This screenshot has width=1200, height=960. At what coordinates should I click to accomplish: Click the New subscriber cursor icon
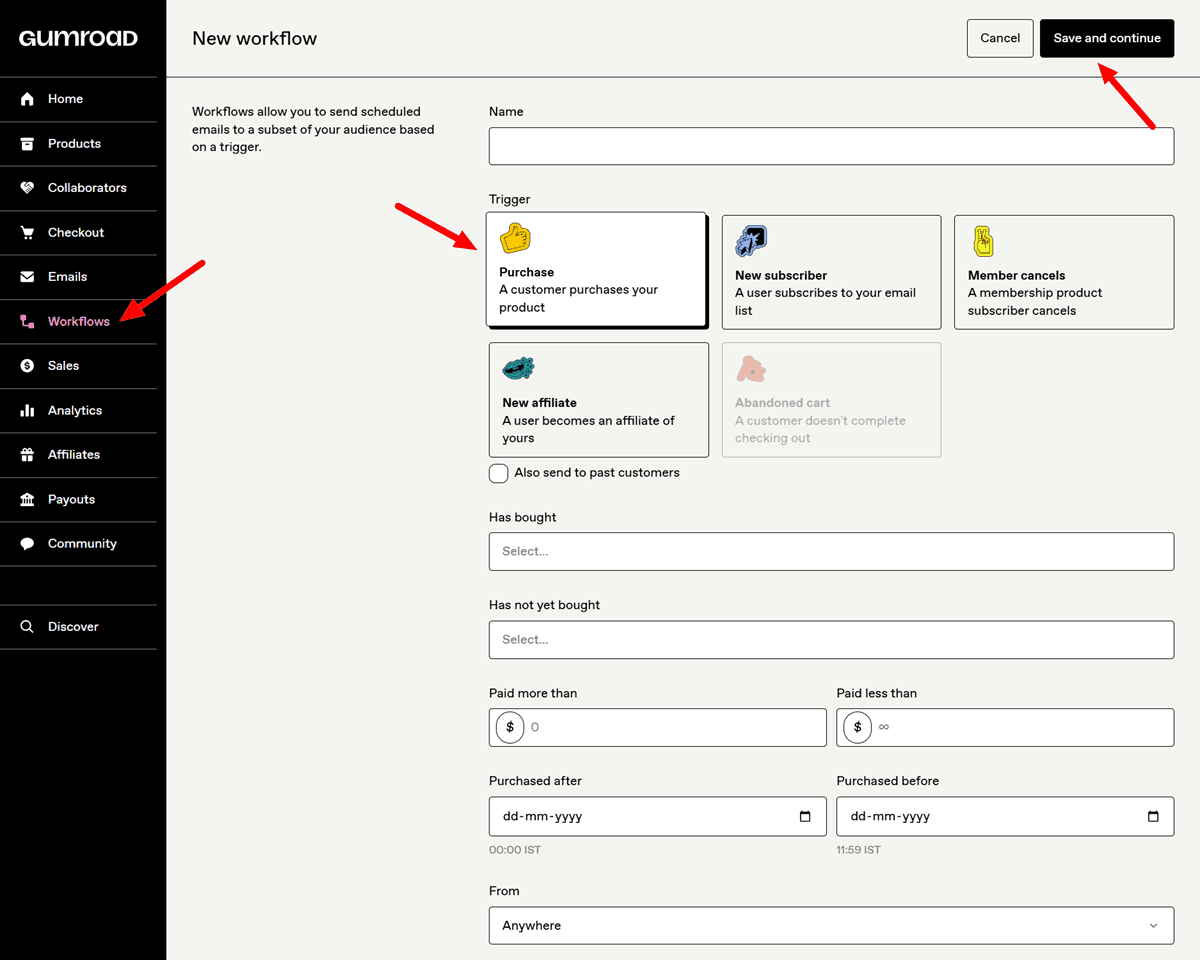tap(751, 241)
